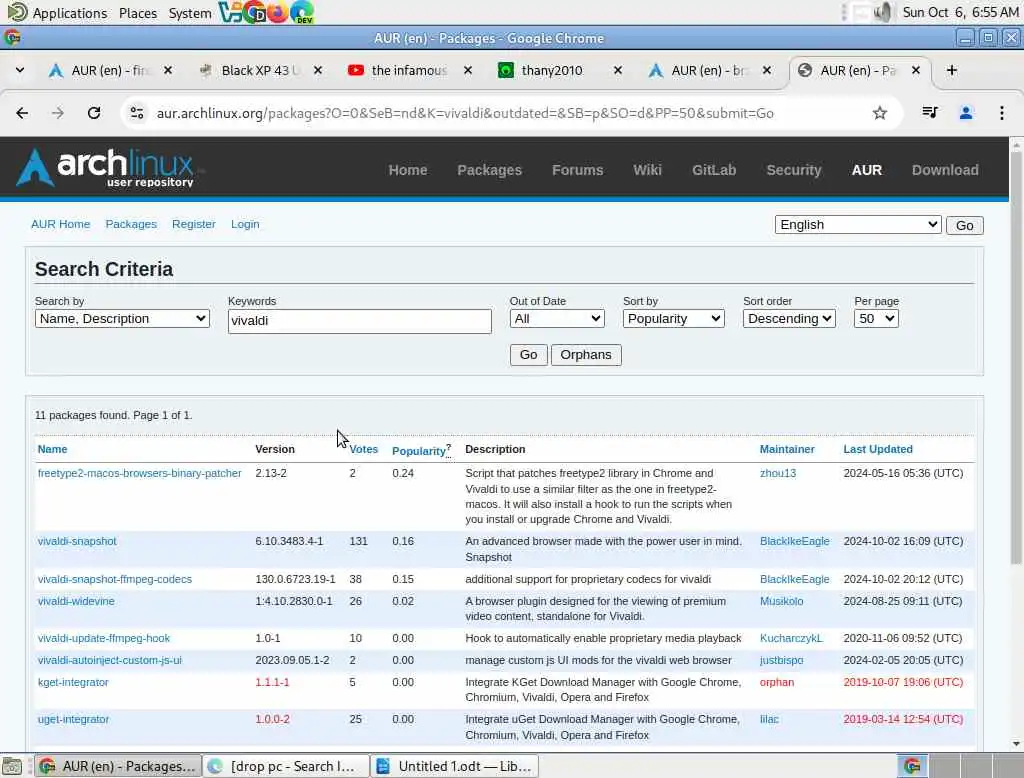View site information icon in address bar
This screenshot has height=778, width=1024.
(x=136, y=113)
